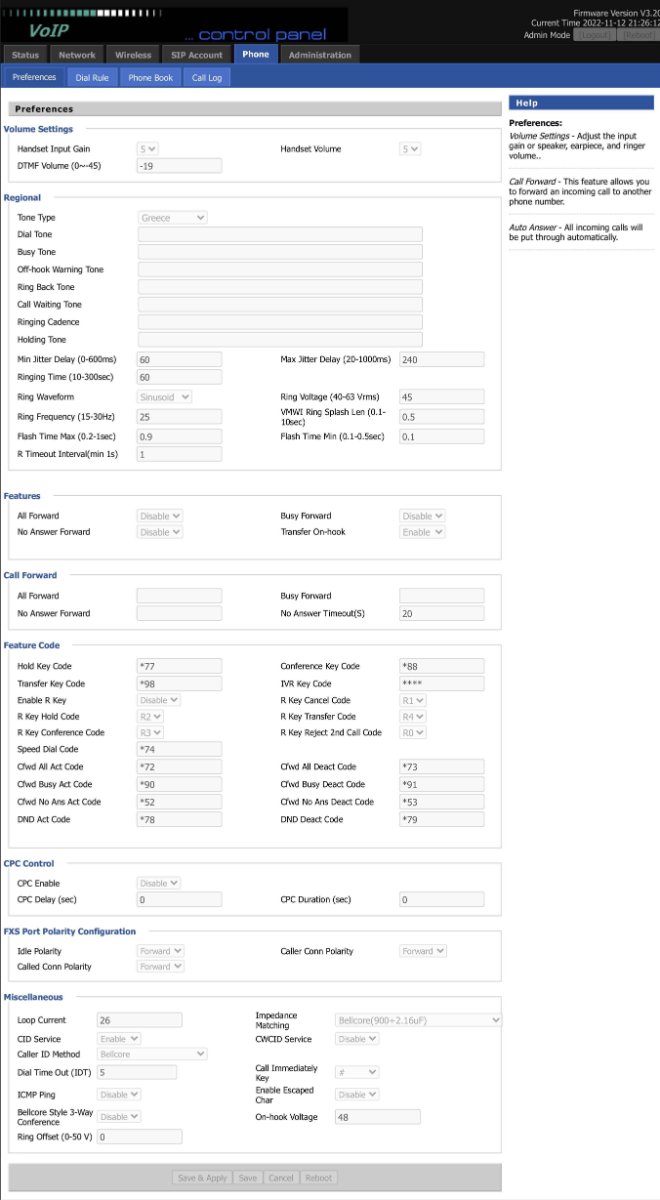The image size is (660, 1200).
Task: Open the Administration tab
Action: pyautogui.click(x=320, y=55)
